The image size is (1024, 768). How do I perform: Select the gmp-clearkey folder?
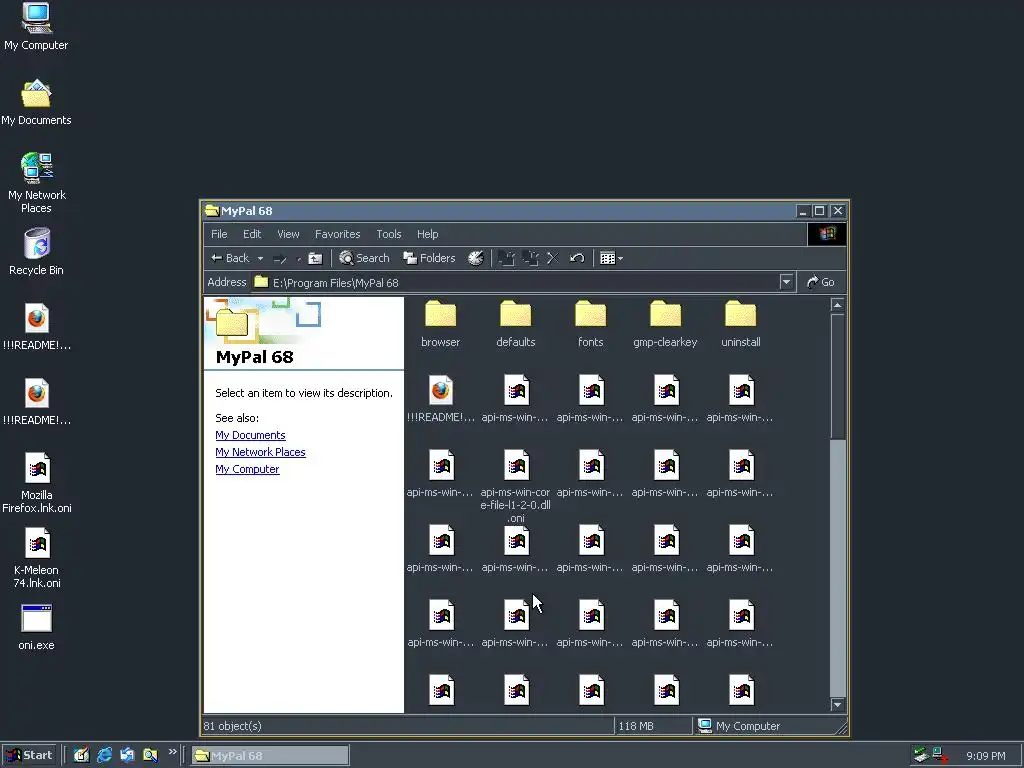pos(665,323)
